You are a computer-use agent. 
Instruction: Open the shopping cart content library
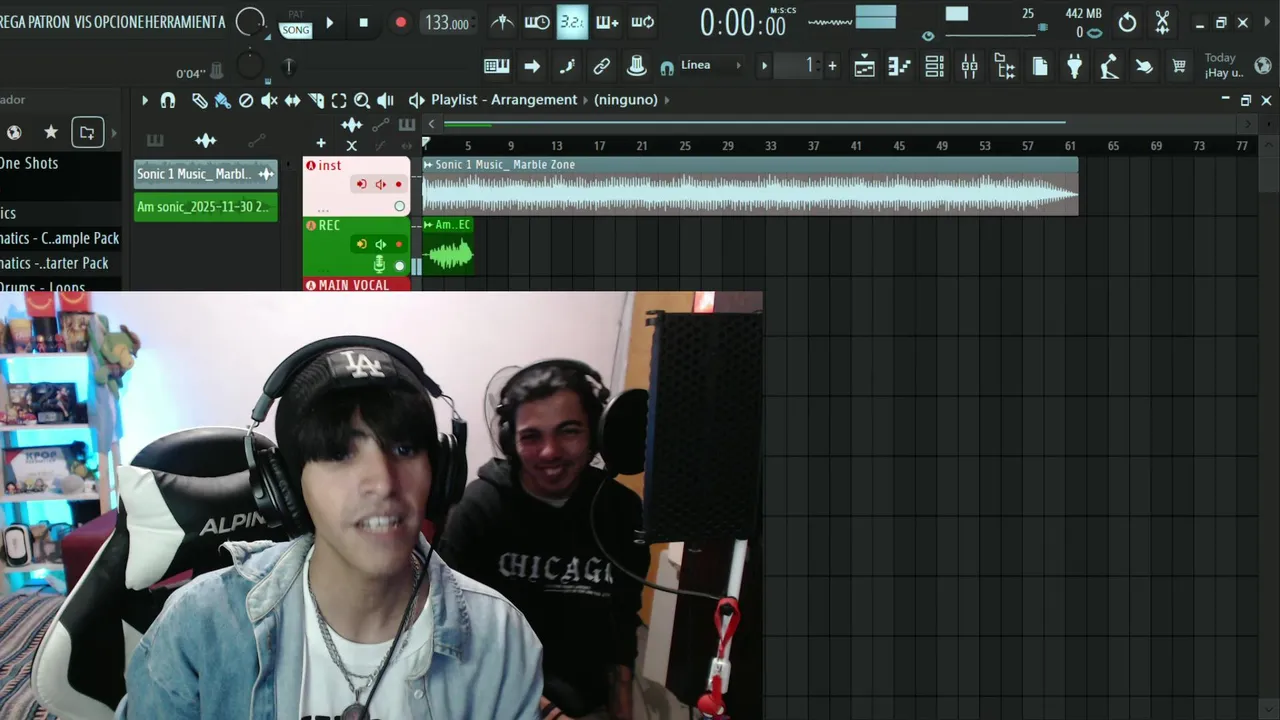pos(1179,66)
